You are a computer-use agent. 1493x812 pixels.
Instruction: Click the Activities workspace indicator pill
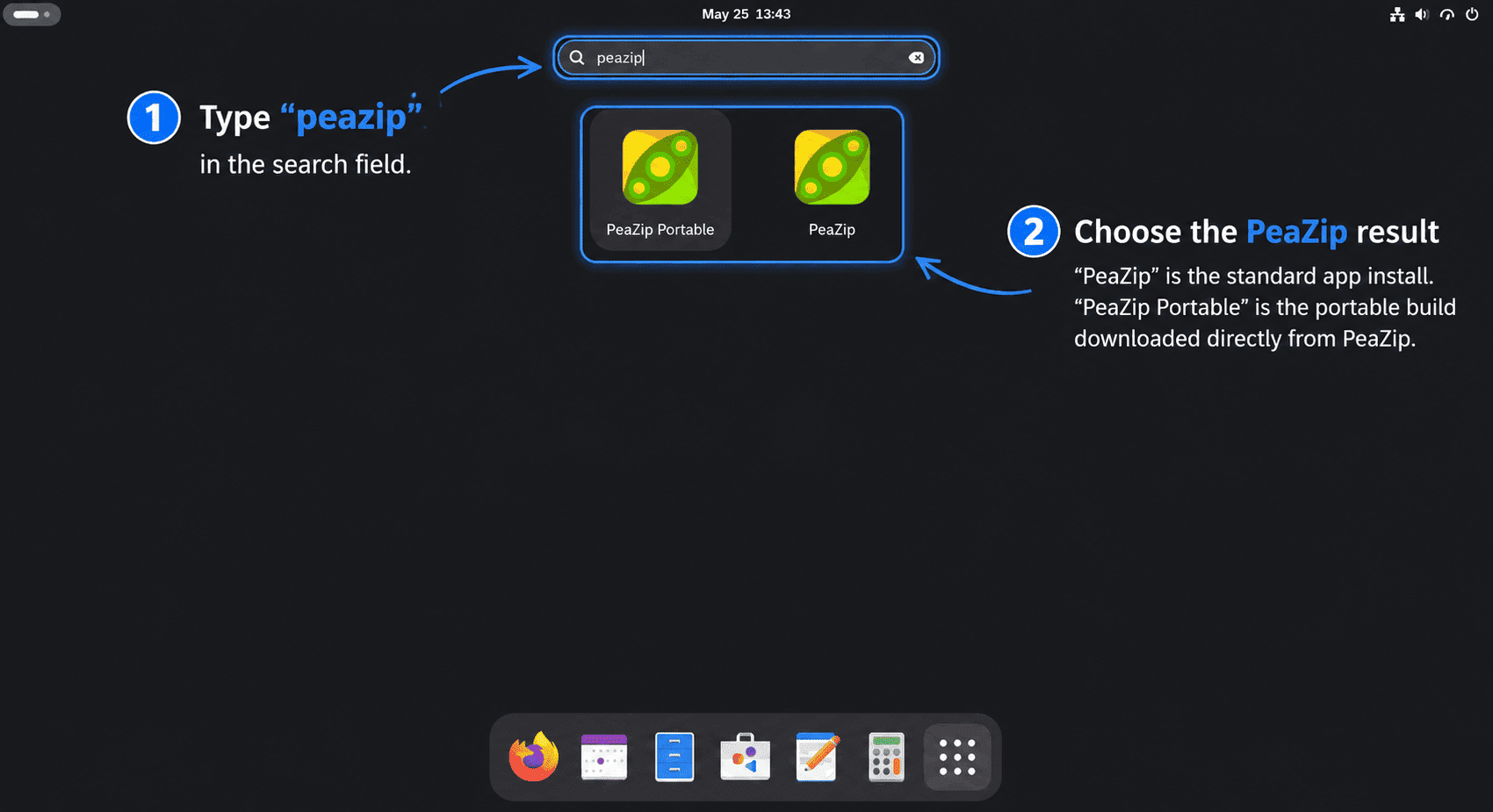(x=32, y=14)
